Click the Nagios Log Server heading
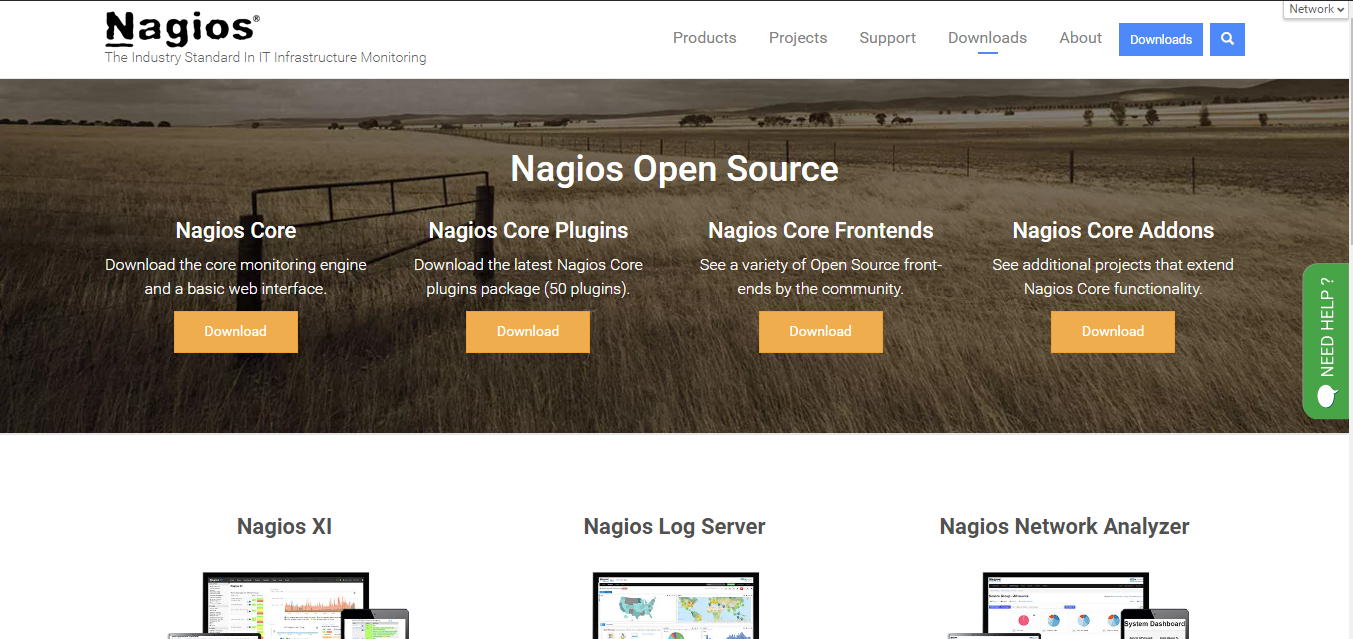Screen dimensions: 1353x639 [x=675, y=526]
